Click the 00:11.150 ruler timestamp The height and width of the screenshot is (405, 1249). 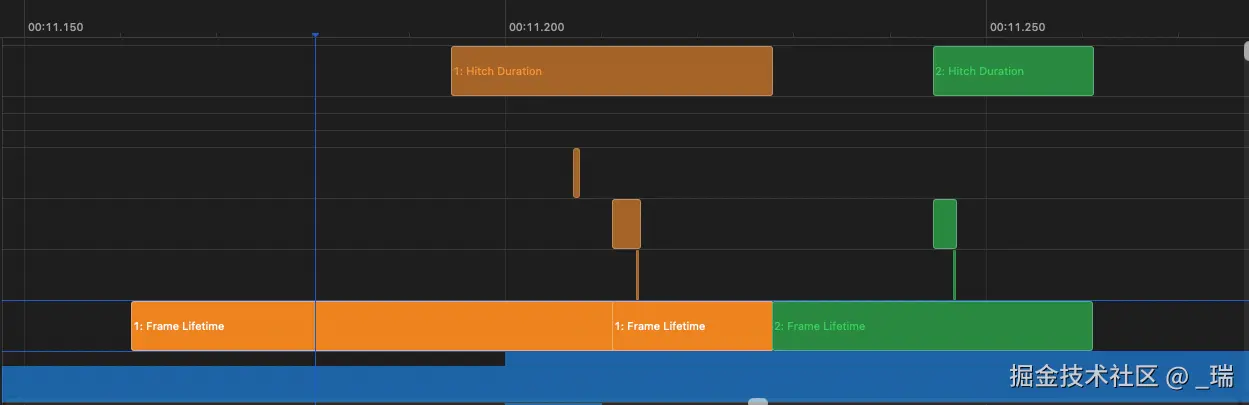pos(55,27)
